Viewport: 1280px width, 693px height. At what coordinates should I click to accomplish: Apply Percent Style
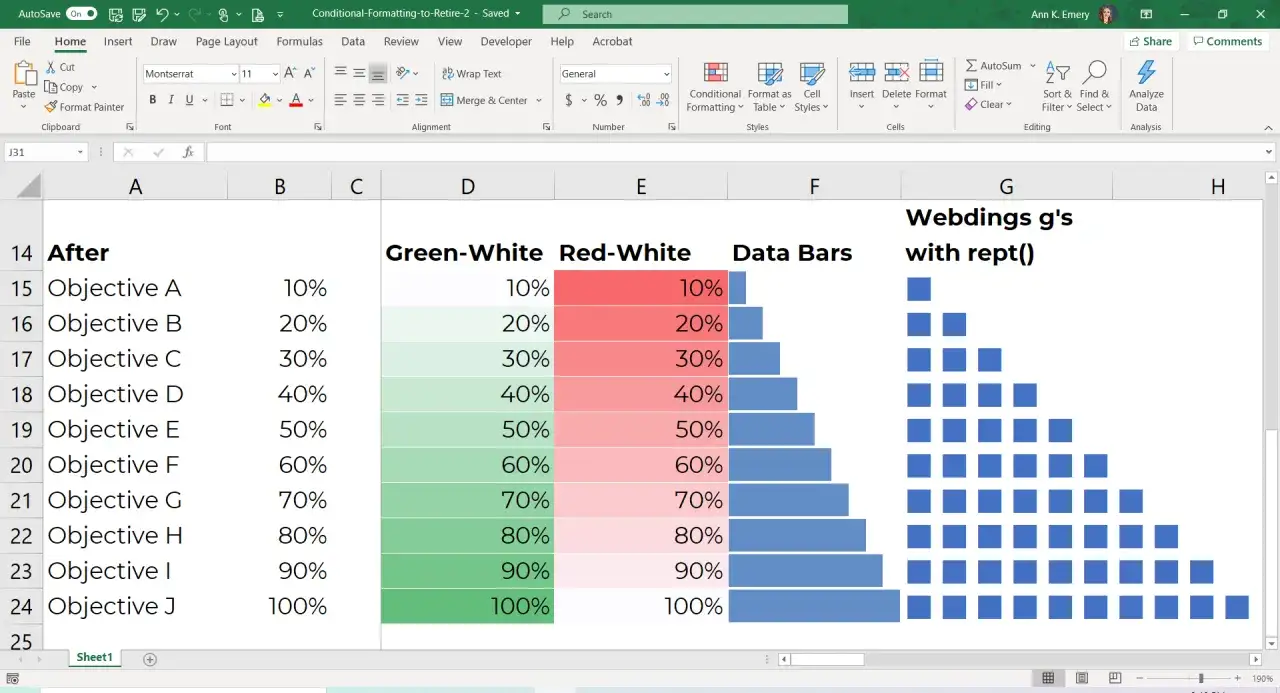(x=600, y=100)
